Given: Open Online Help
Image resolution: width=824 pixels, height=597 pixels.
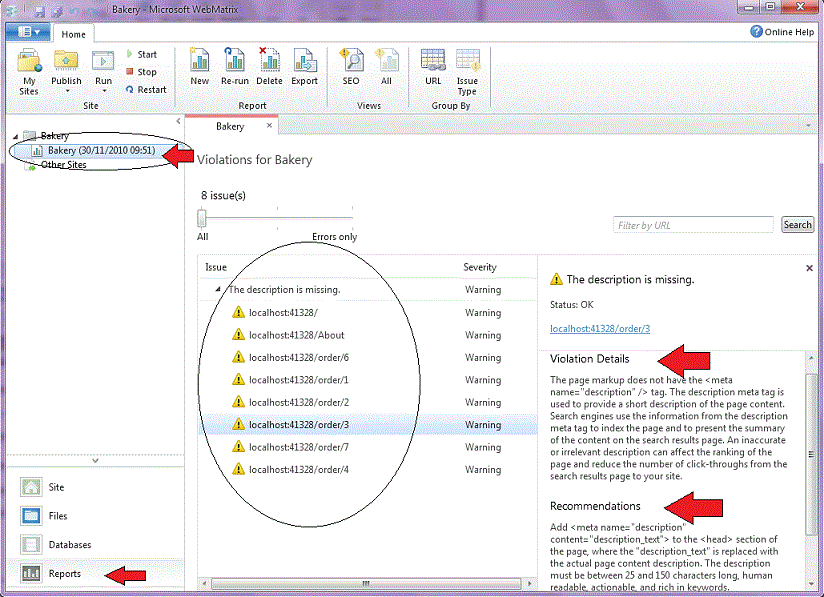Looking at the screenshot, I should [x=782, y=32].
